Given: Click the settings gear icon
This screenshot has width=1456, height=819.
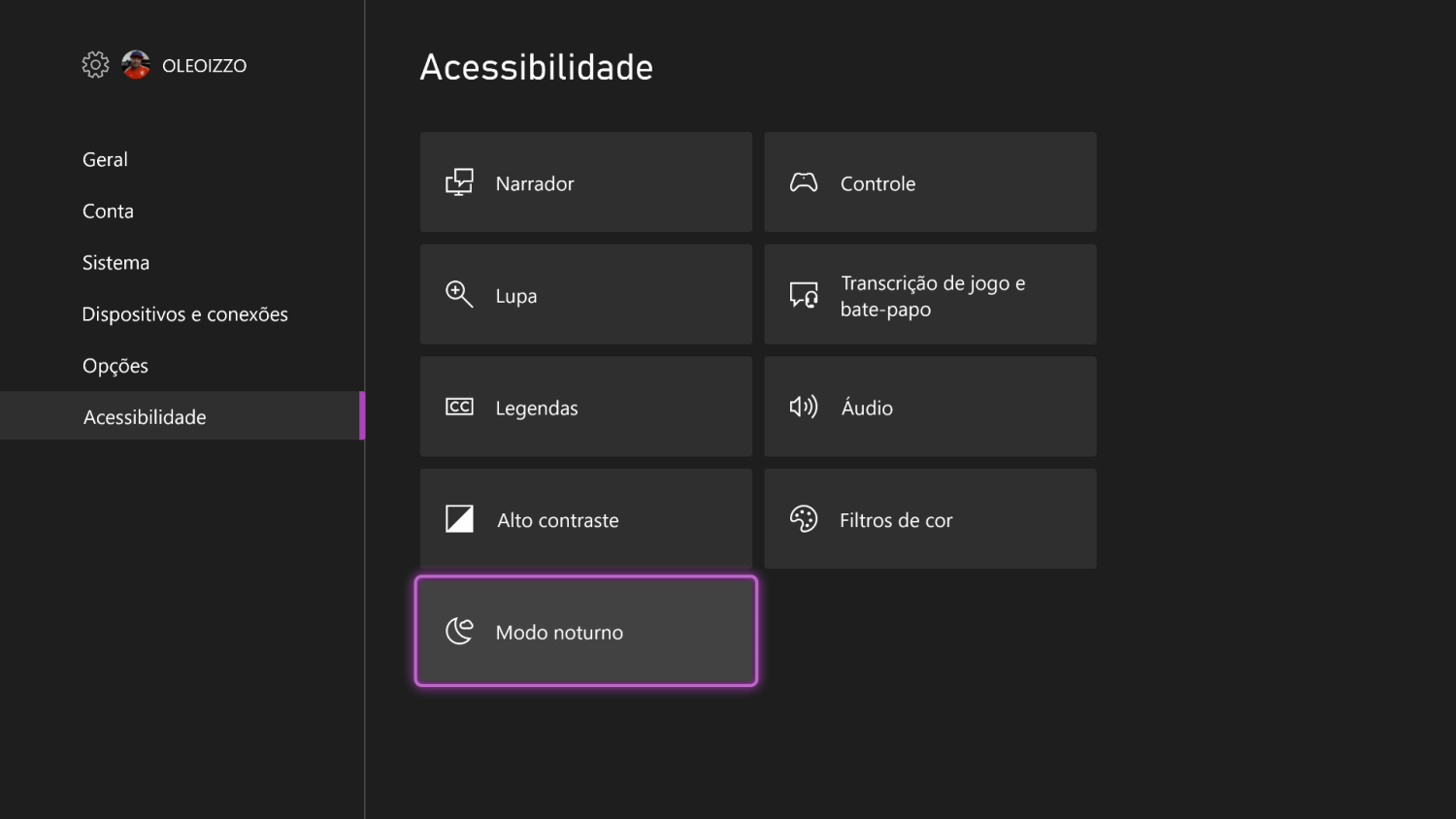Looking at the screenshot, I should [95, 65].
